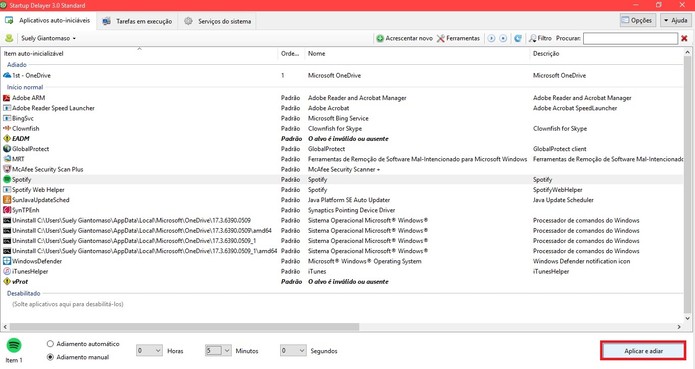Click Synaptics Pointing Device Driver cell
Screen dimensions: 695x369
click(351, 210)
